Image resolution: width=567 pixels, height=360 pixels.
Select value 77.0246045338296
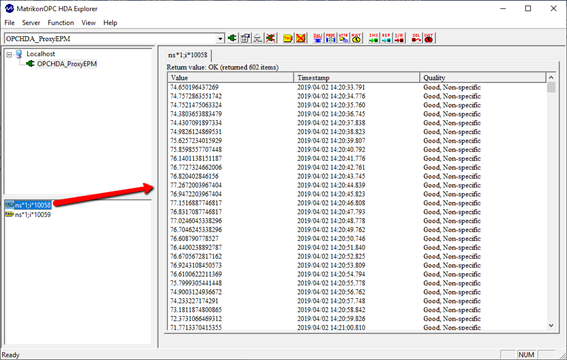click(196, 220)
